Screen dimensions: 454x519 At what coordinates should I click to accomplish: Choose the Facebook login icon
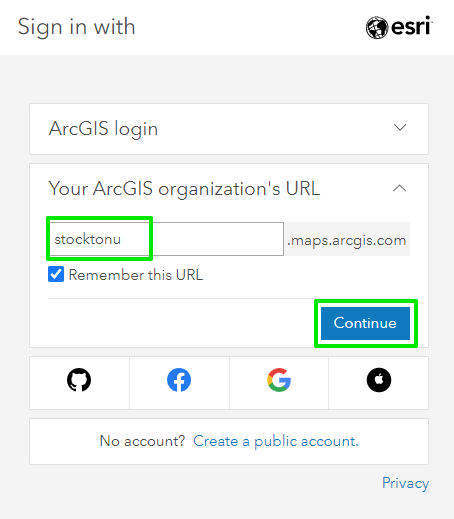(179, 380)
